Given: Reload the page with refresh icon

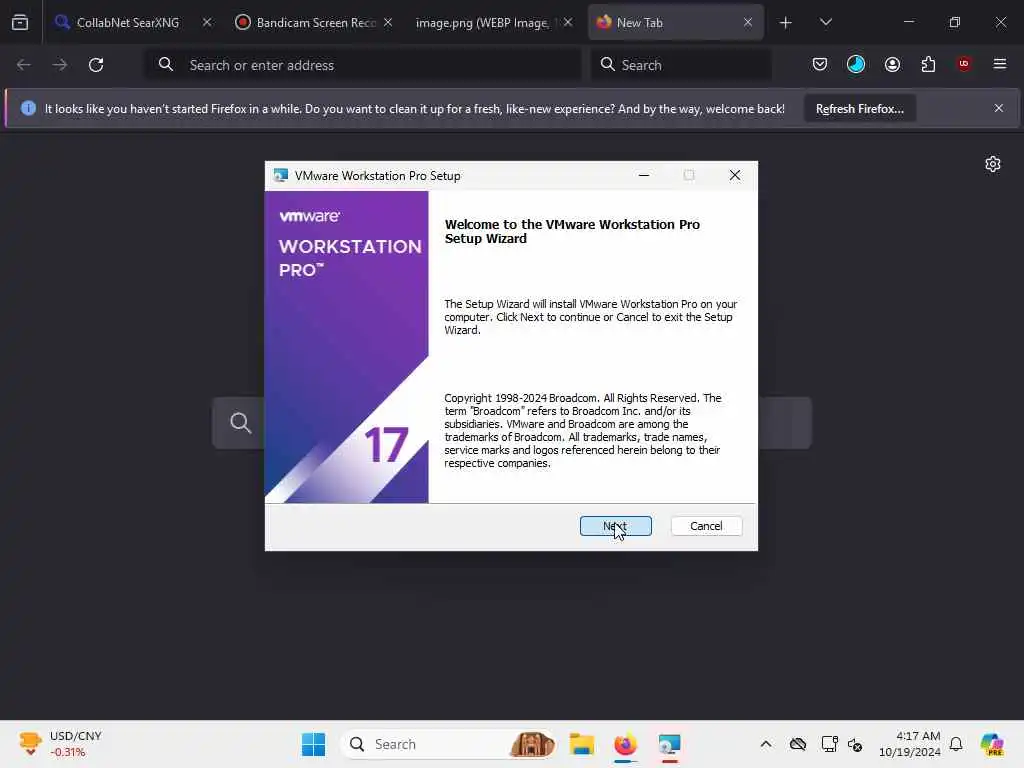Looking at the screenshot, I should pos(96,65).
